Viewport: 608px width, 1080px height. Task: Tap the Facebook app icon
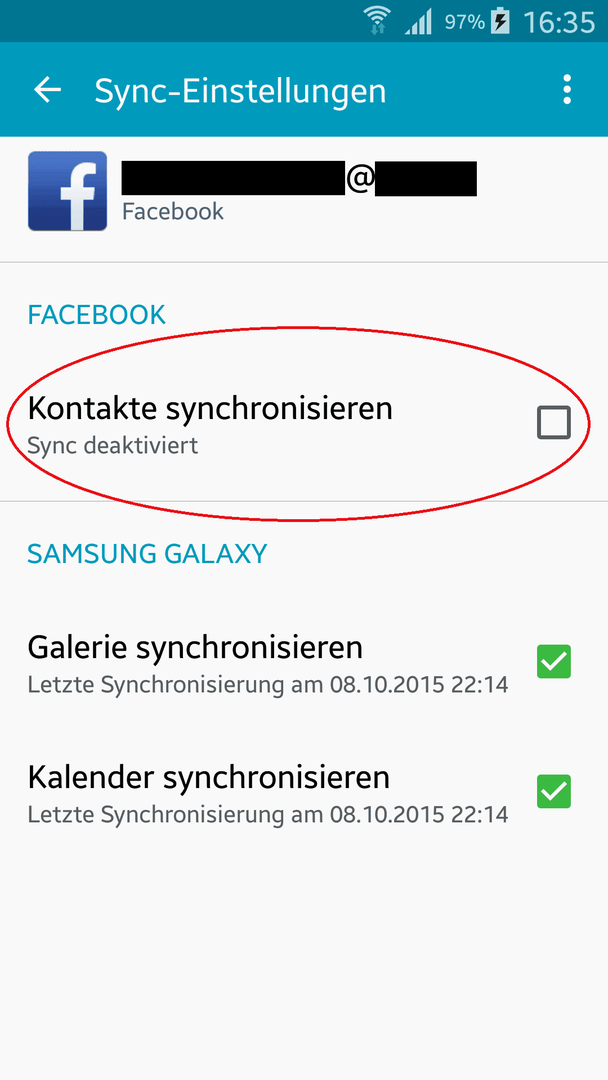[67, 191]
